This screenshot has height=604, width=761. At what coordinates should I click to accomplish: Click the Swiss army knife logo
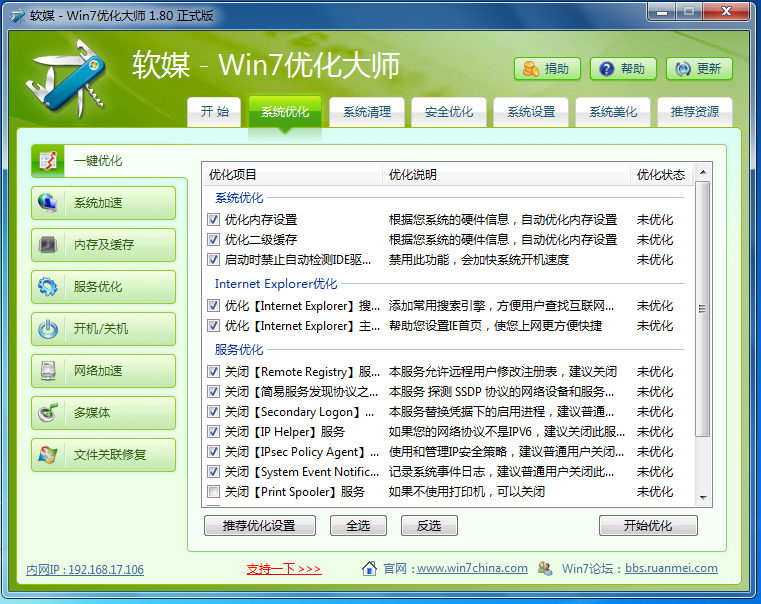[x=66, y=79]
